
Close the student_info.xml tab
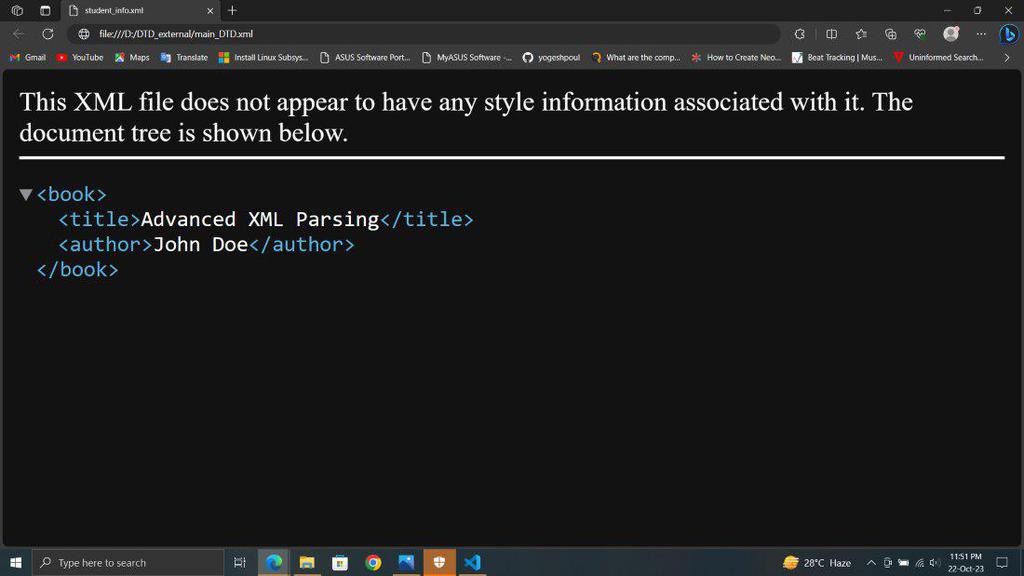(210, 10)
